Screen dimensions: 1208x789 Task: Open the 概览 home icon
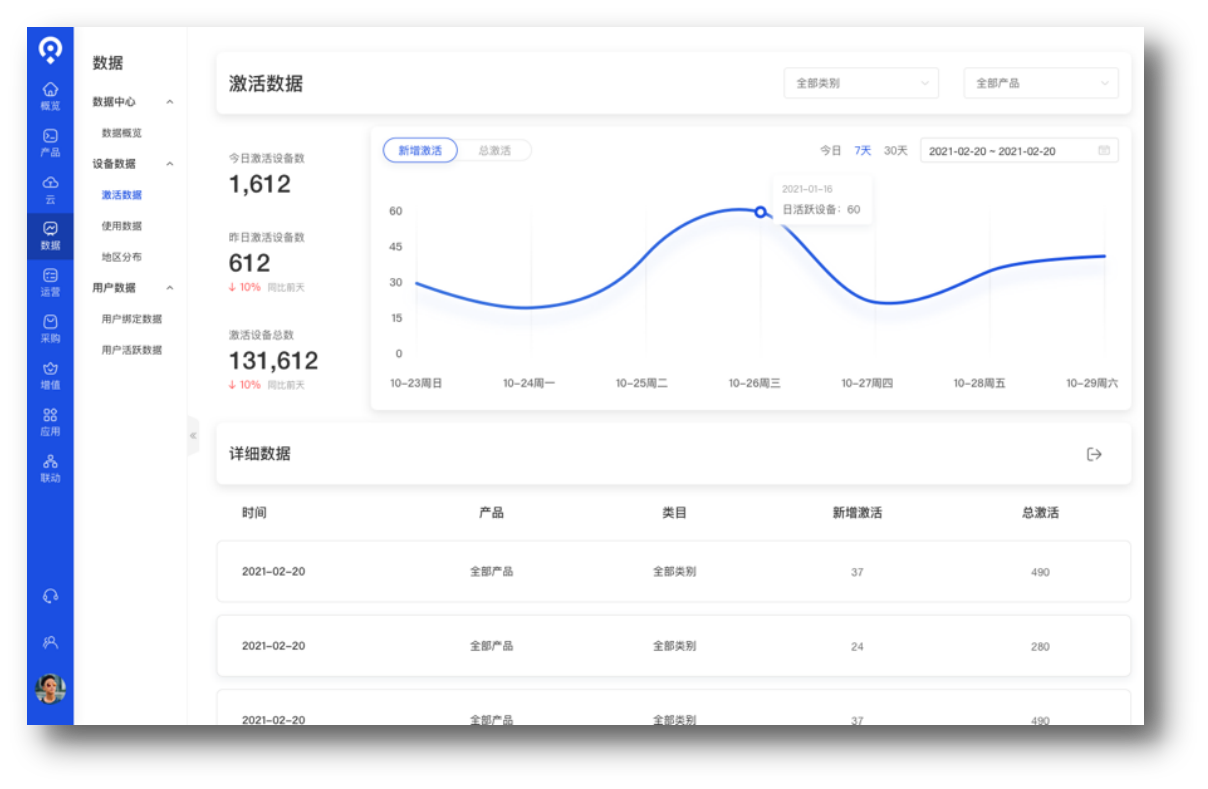click(x=50, y=96)
